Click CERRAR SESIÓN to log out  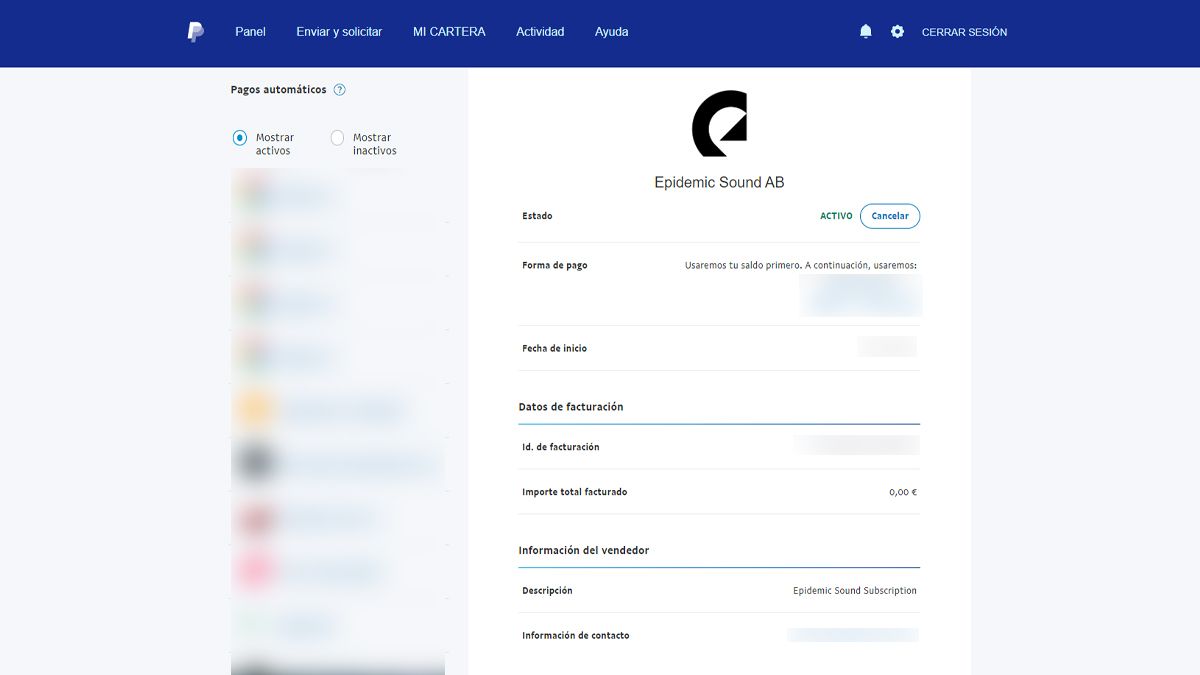tap(966, 31)
